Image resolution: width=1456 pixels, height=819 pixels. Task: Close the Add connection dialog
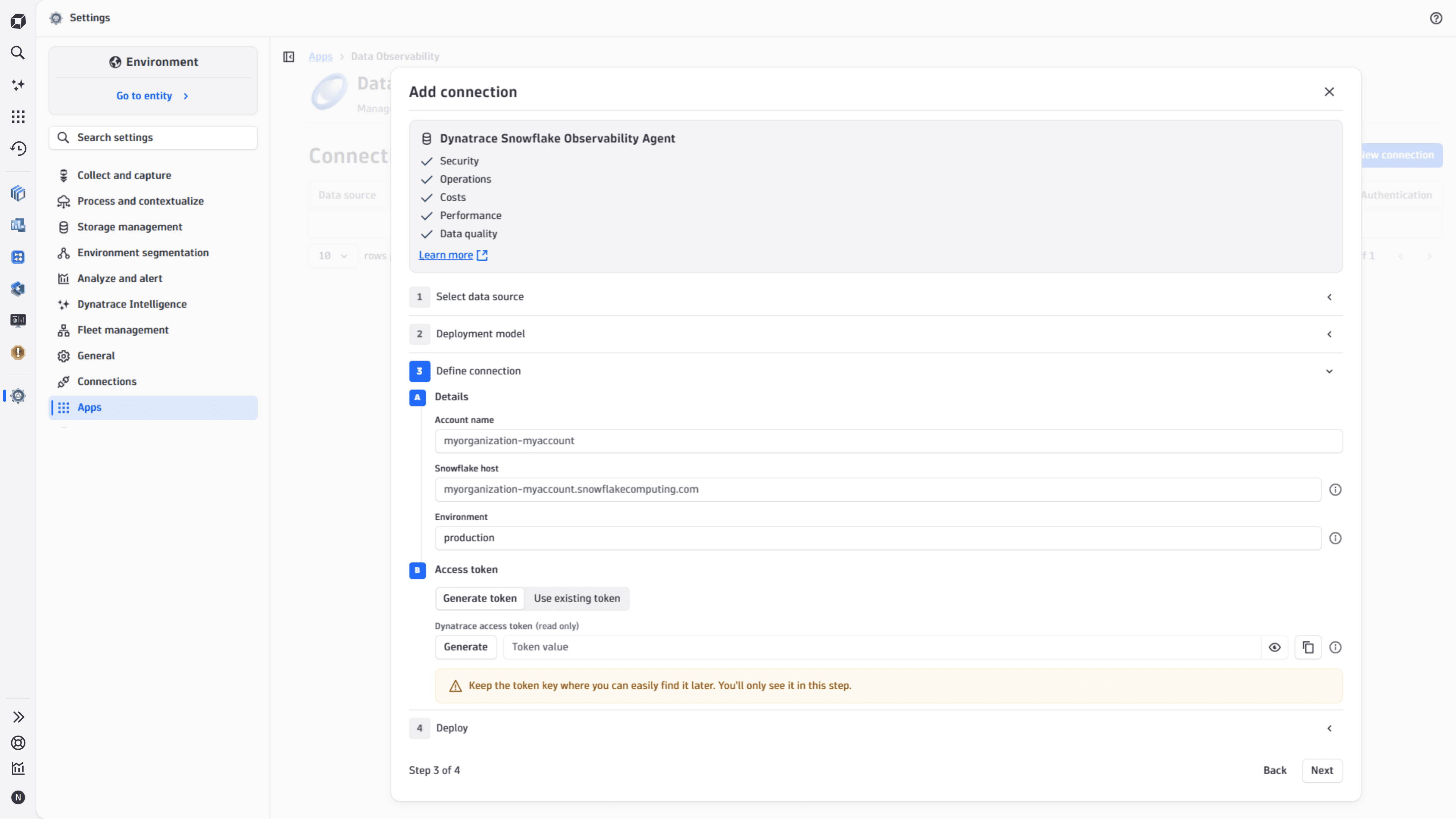pyautogui.click(x=1329, y=92)
